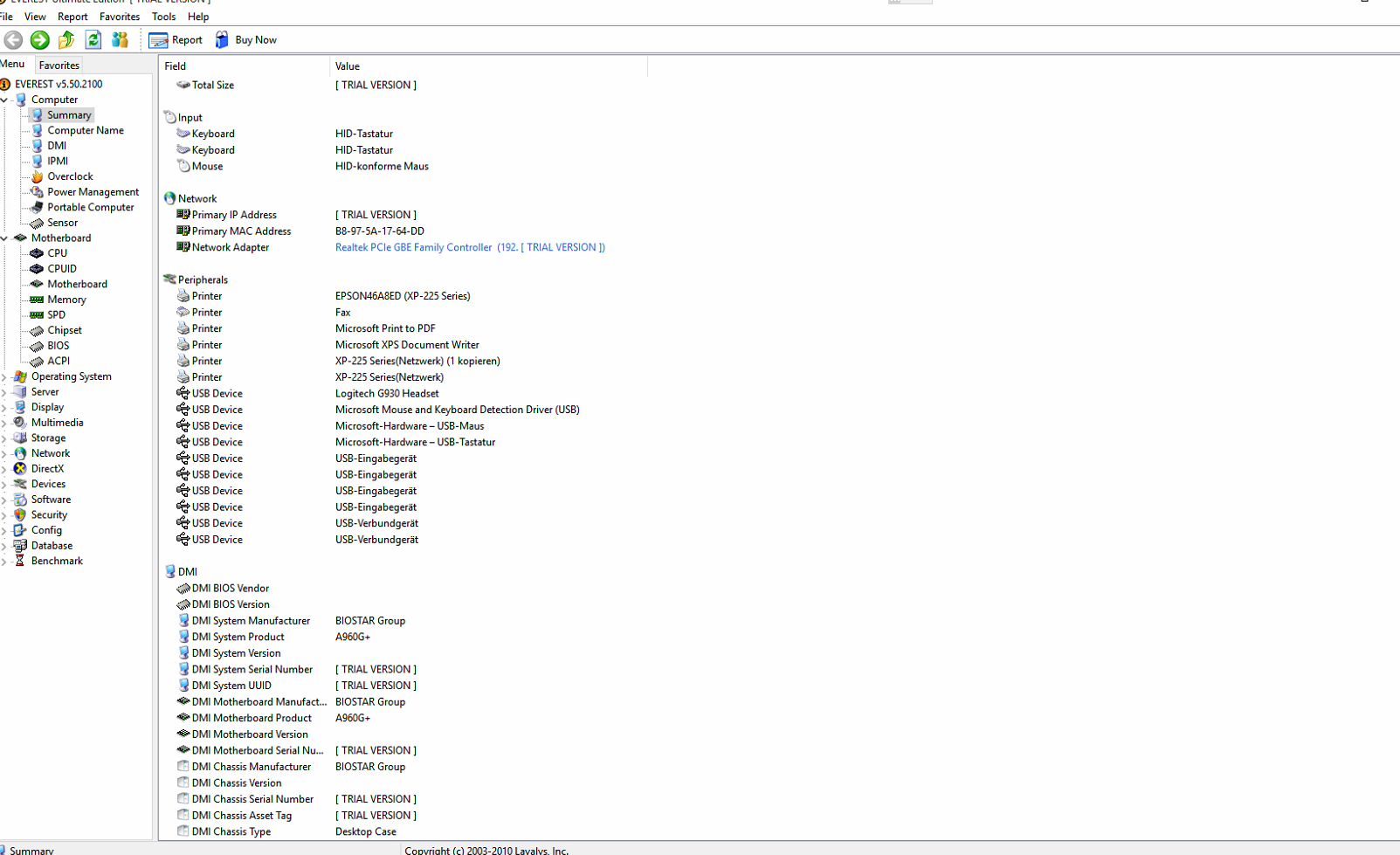
Task: Select the Primary MAC Address row
Action: point(404,231)
